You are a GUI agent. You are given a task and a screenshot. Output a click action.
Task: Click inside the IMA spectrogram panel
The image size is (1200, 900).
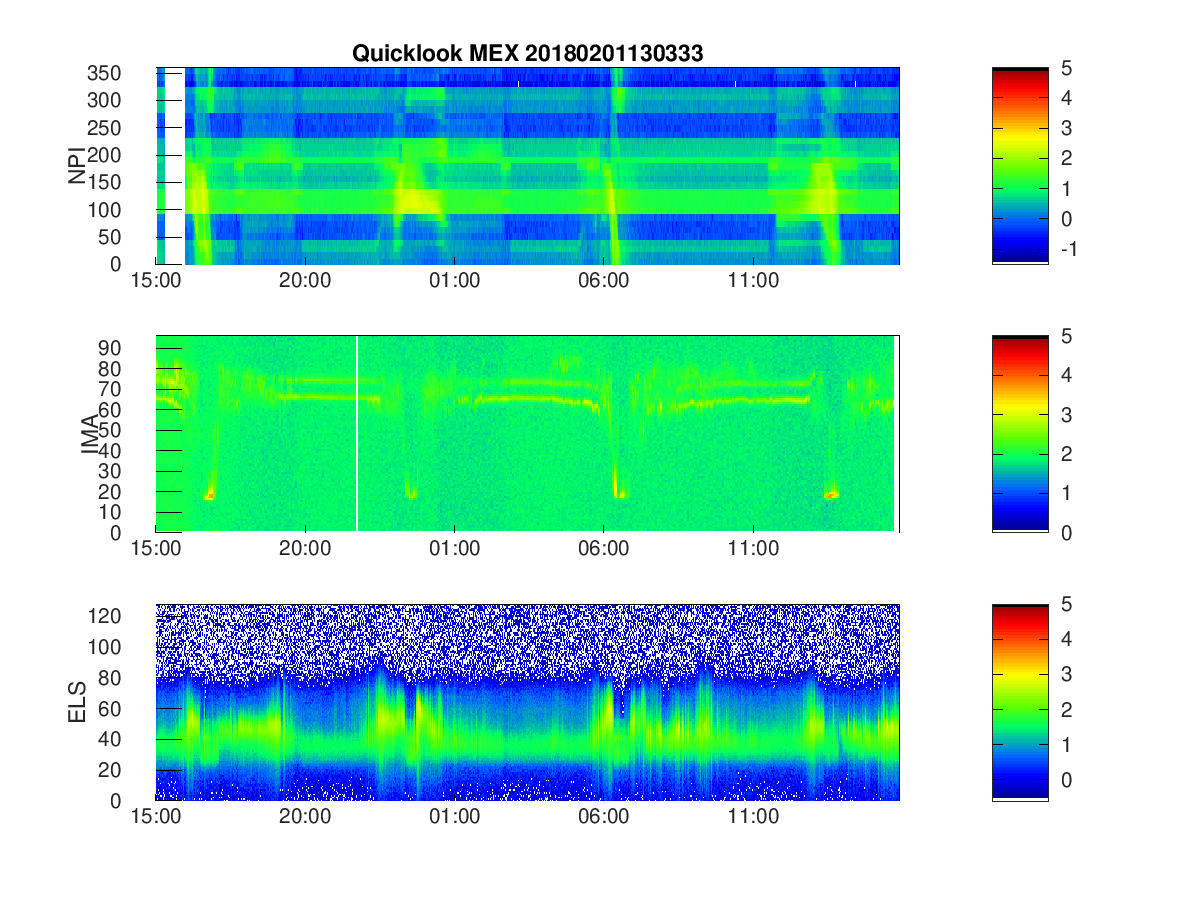click(x=528, y=434)
